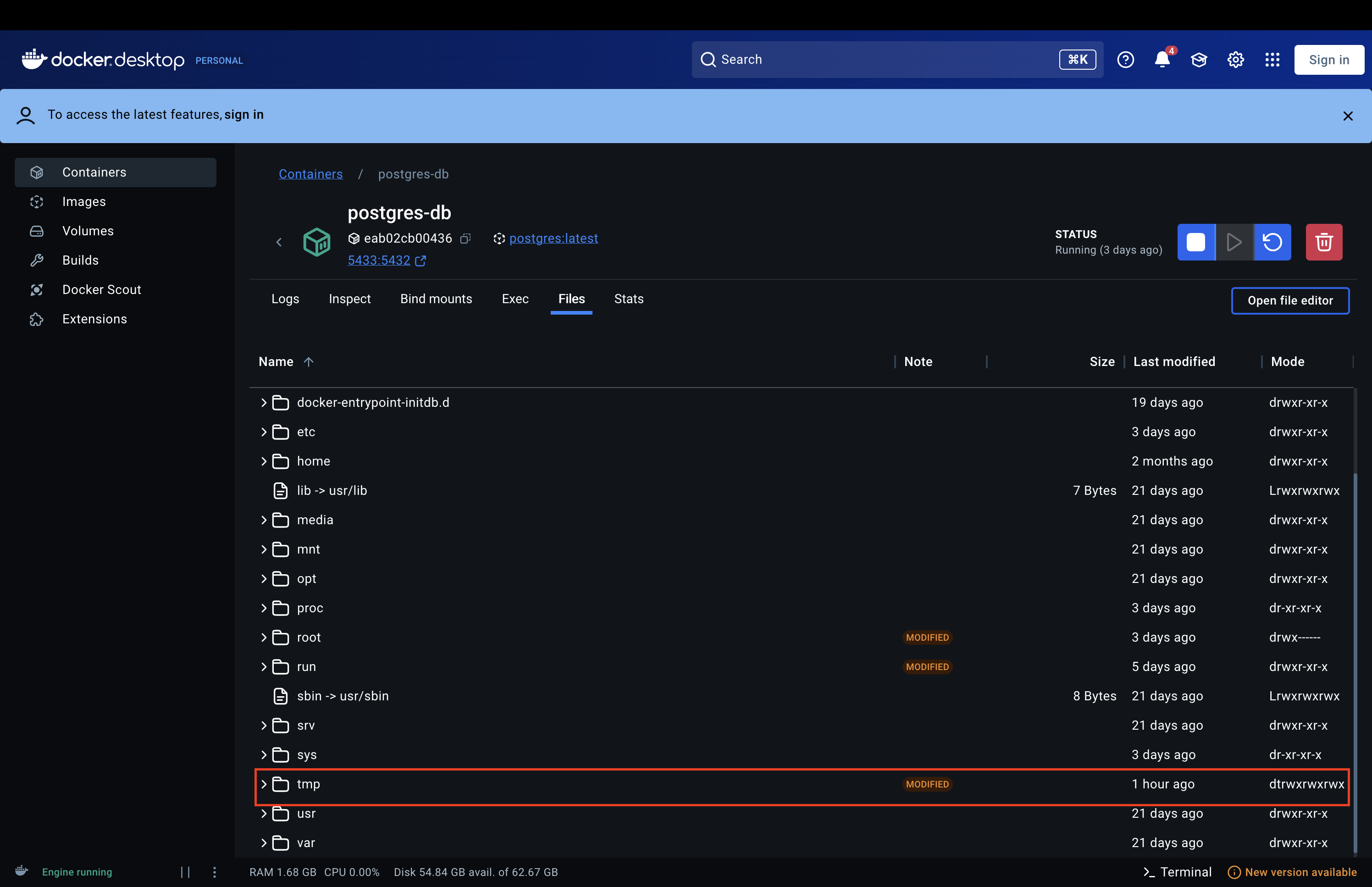
Task: Open Docker Scout in sidebar
Action: coord(101,290)
